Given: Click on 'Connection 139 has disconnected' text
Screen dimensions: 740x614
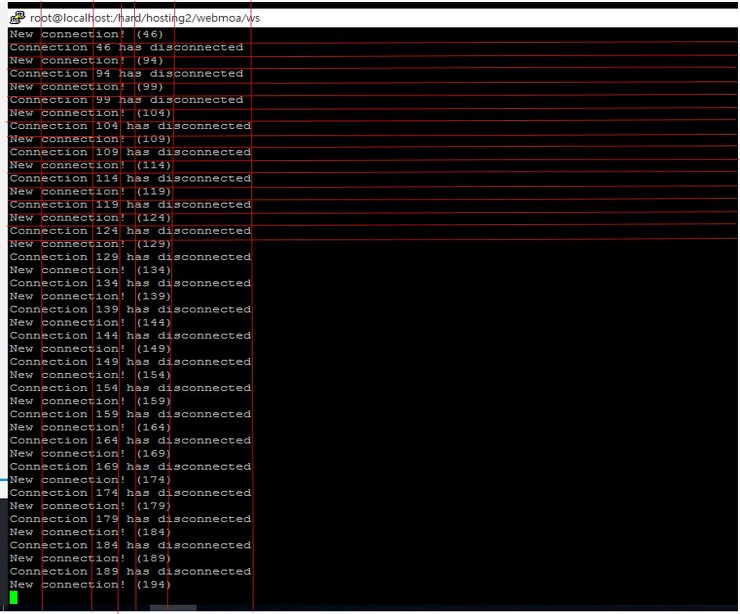Looking at the screenshot, I should point(130,309).
